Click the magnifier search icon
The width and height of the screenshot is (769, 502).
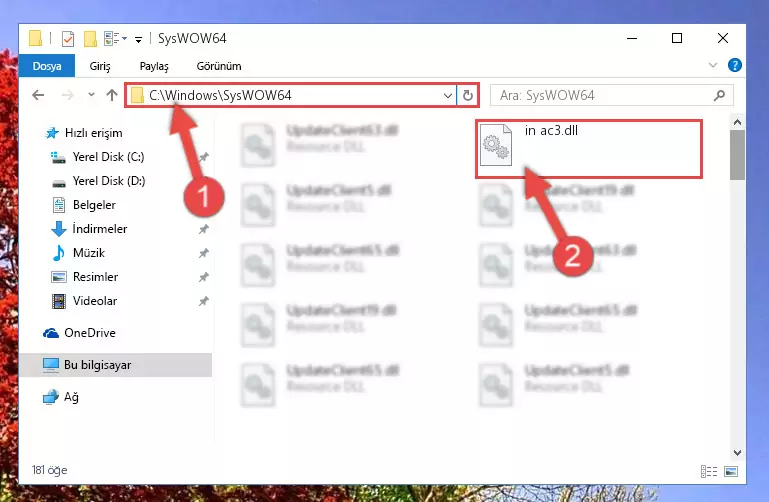point(719,95)
